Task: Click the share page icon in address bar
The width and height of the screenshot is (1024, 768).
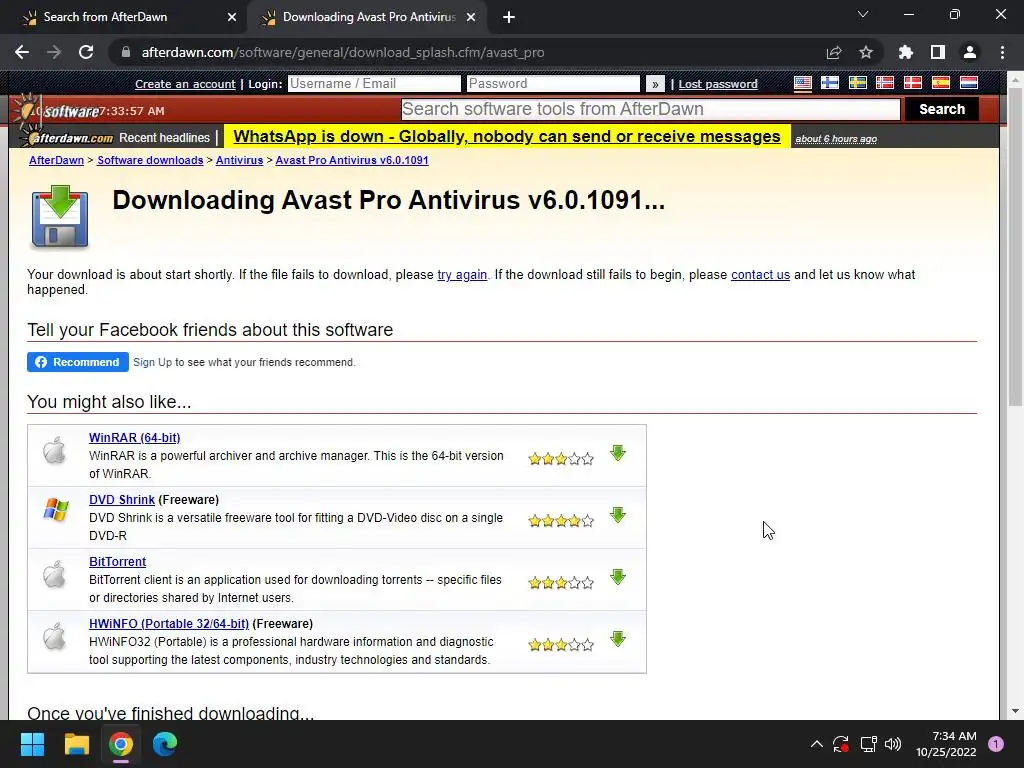Action: (834, 52)
